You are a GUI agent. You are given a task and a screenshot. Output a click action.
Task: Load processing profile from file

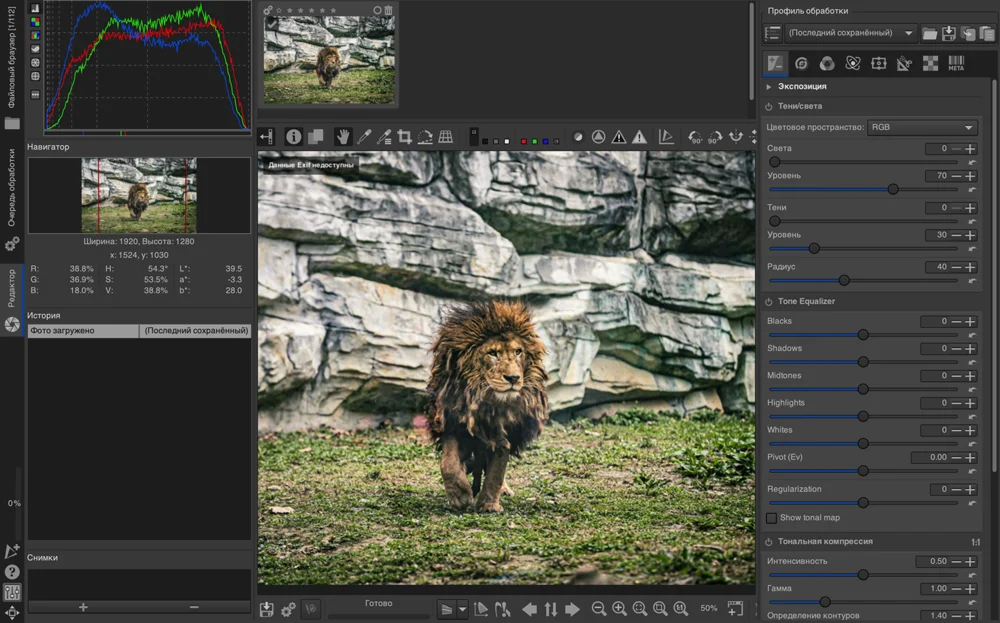coord(930,33)
